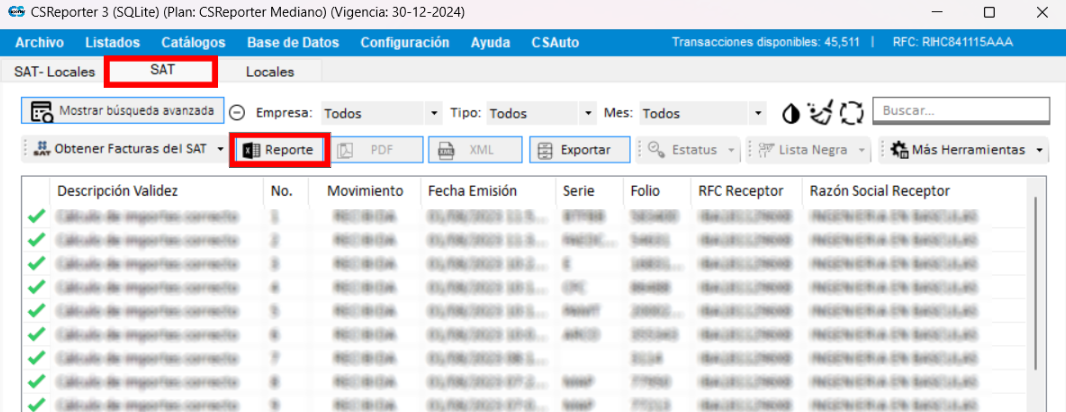Click the green checkmark in first row
This screenshot has width=1066, height=412.
coord(37,217)
